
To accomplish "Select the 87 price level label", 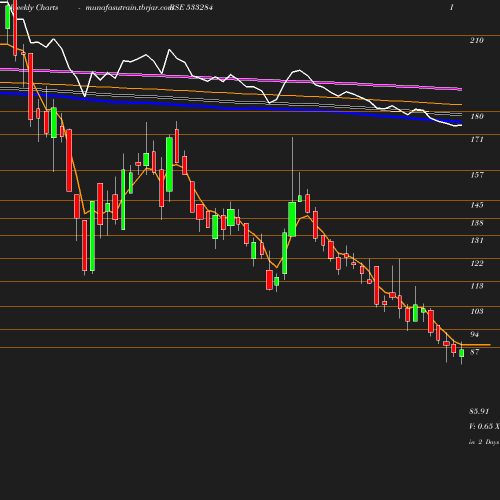I will 474,352.
